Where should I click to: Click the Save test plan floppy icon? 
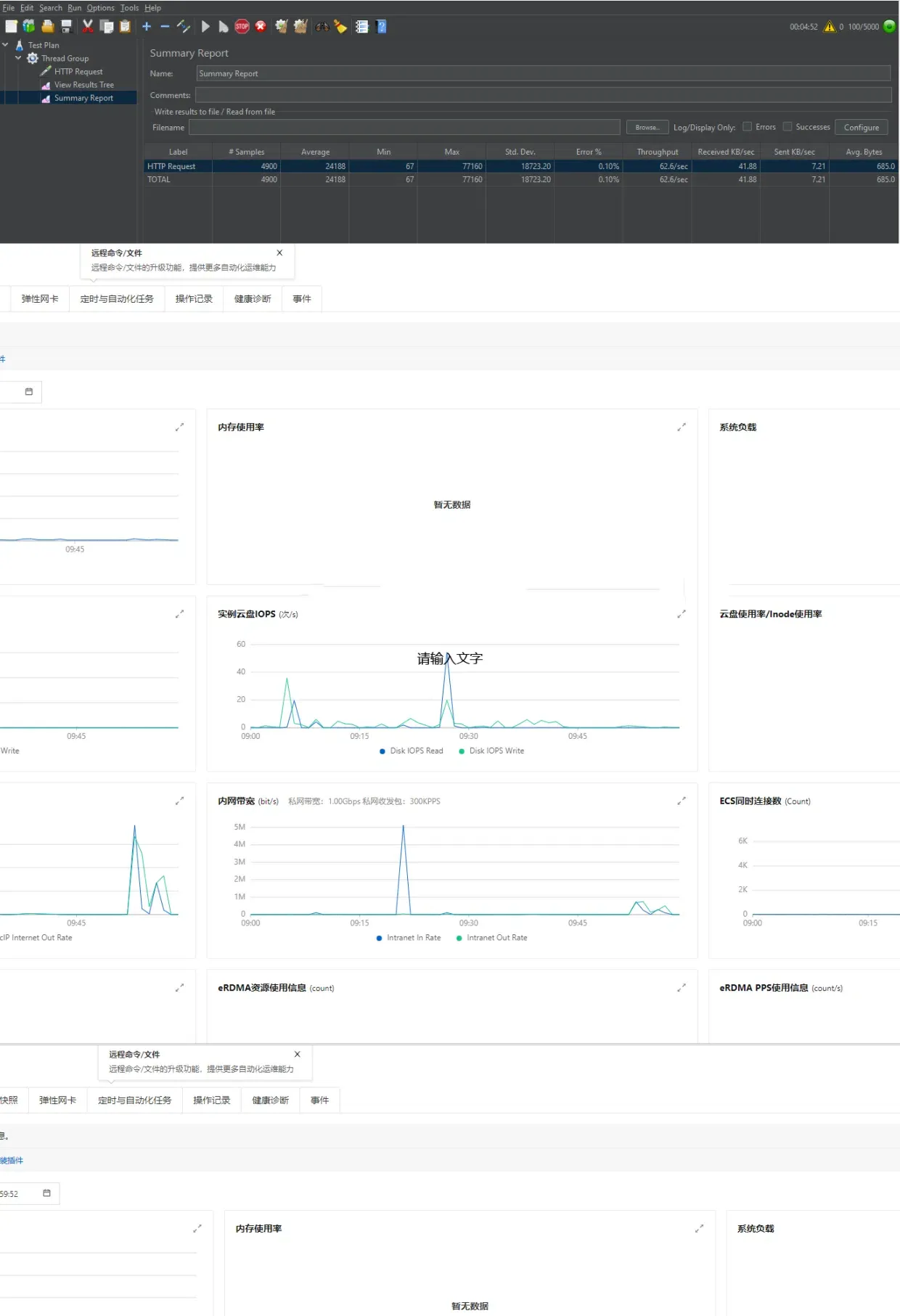pyautogui.click(x=66, y=27)
